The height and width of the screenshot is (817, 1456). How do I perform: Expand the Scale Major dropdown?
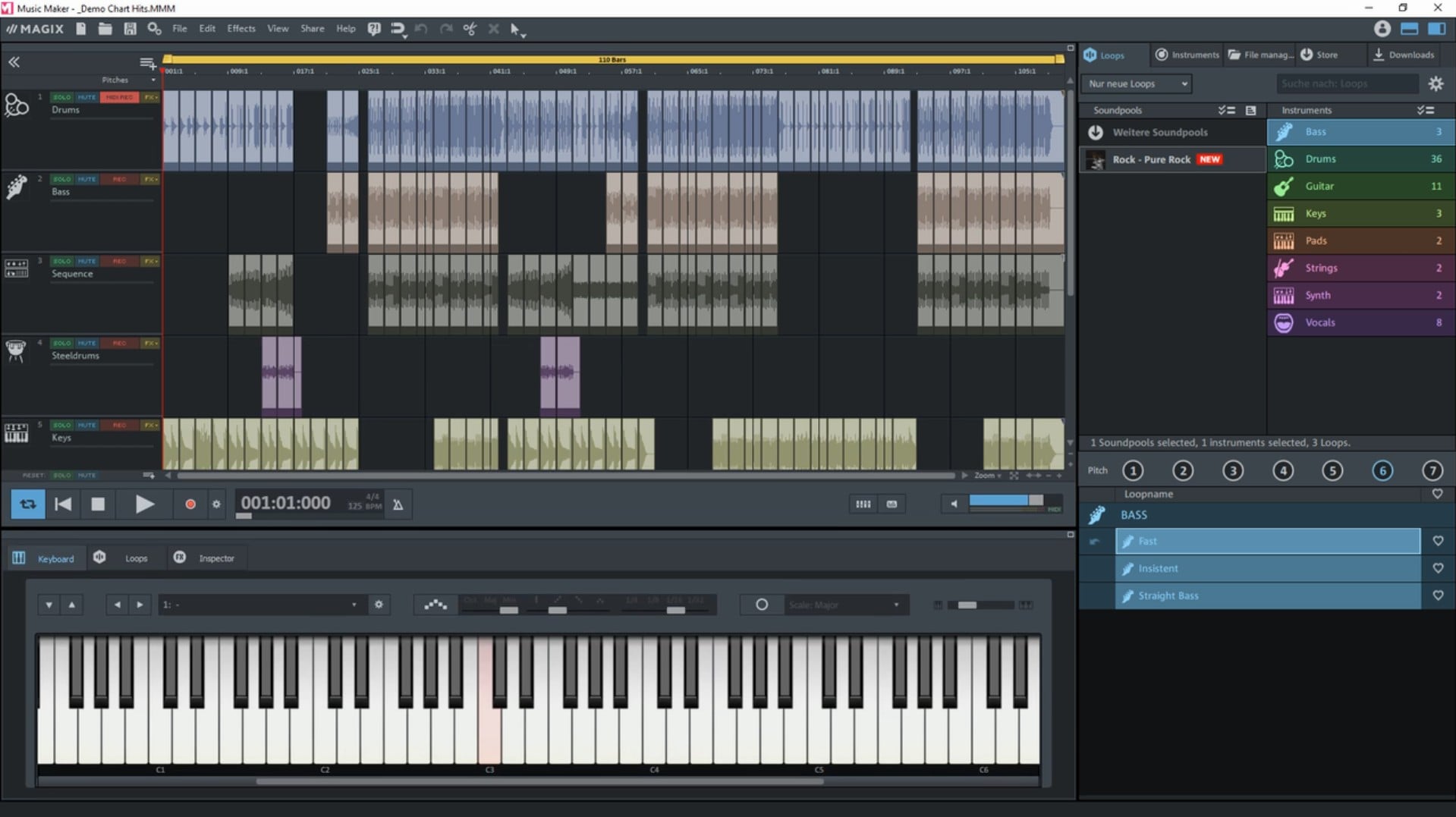click(844, 605)
